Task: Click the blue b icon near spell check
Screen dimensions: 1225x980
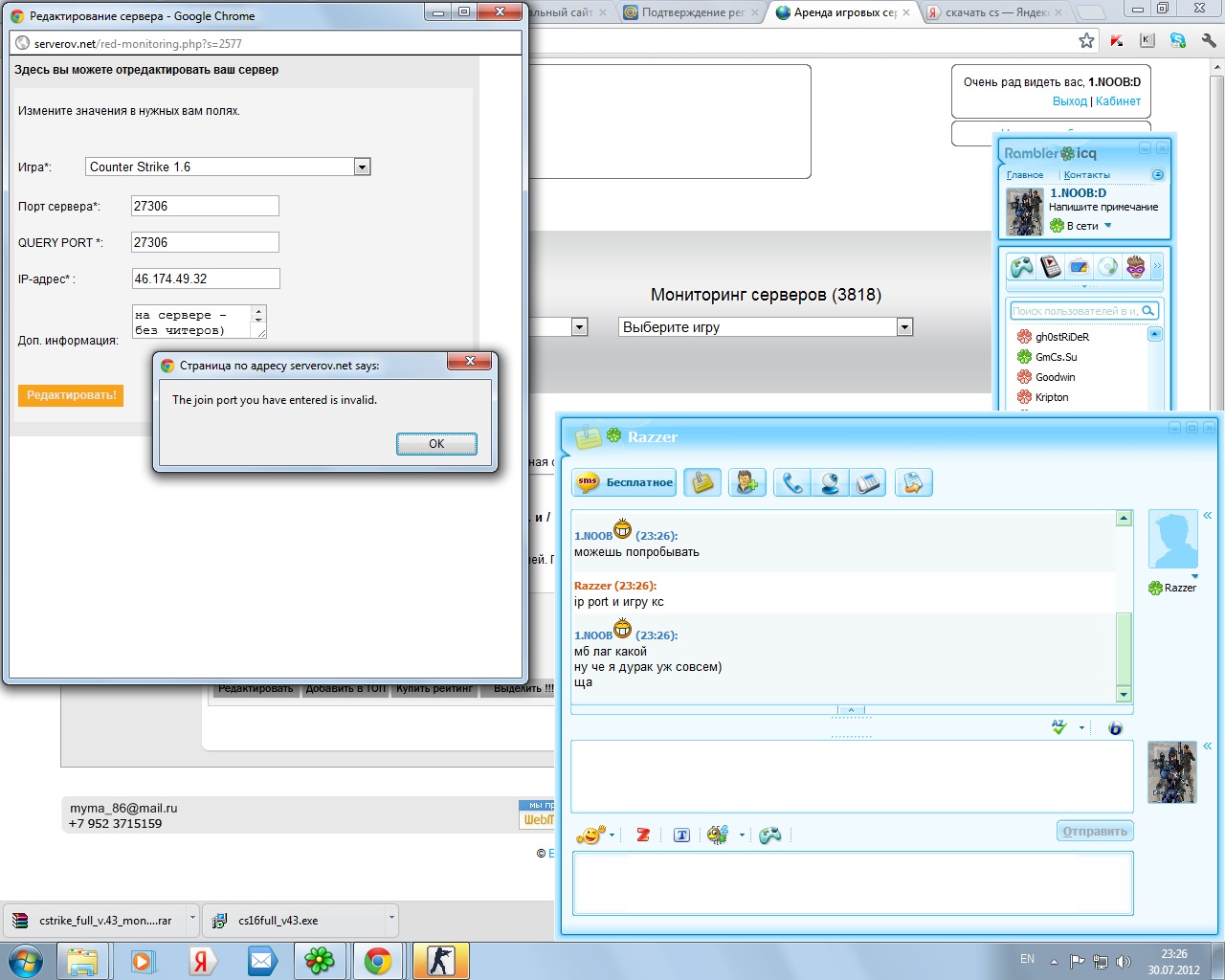Action: pos(1115,728)
